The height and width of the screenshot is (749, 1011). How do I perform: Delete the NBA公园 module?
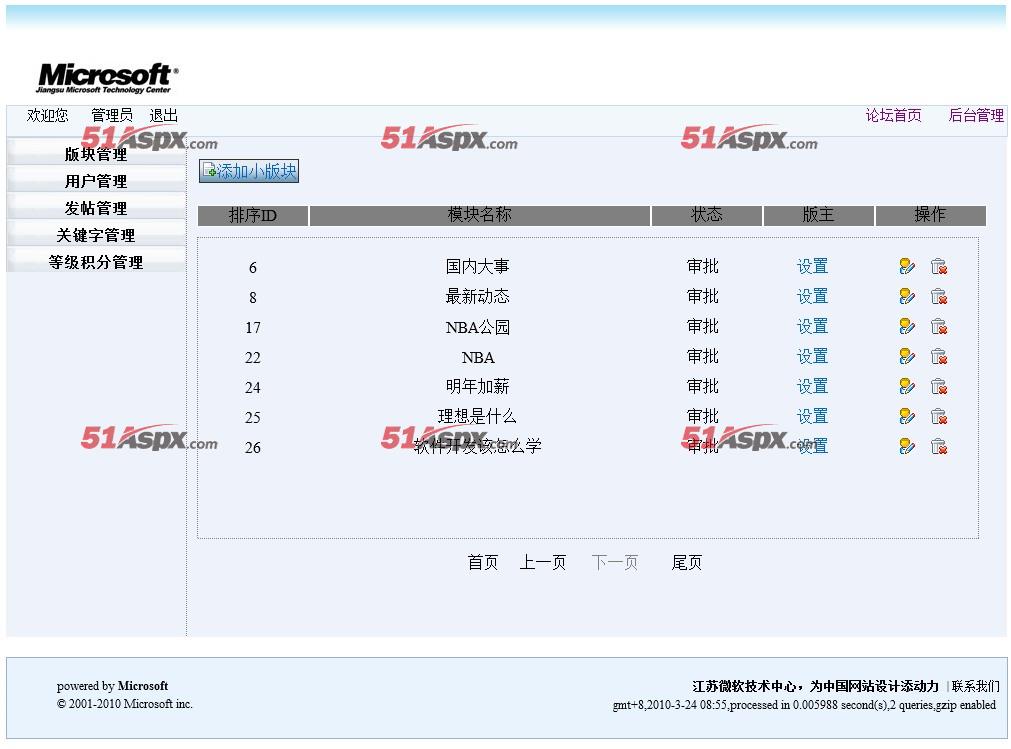click(939, 326)
